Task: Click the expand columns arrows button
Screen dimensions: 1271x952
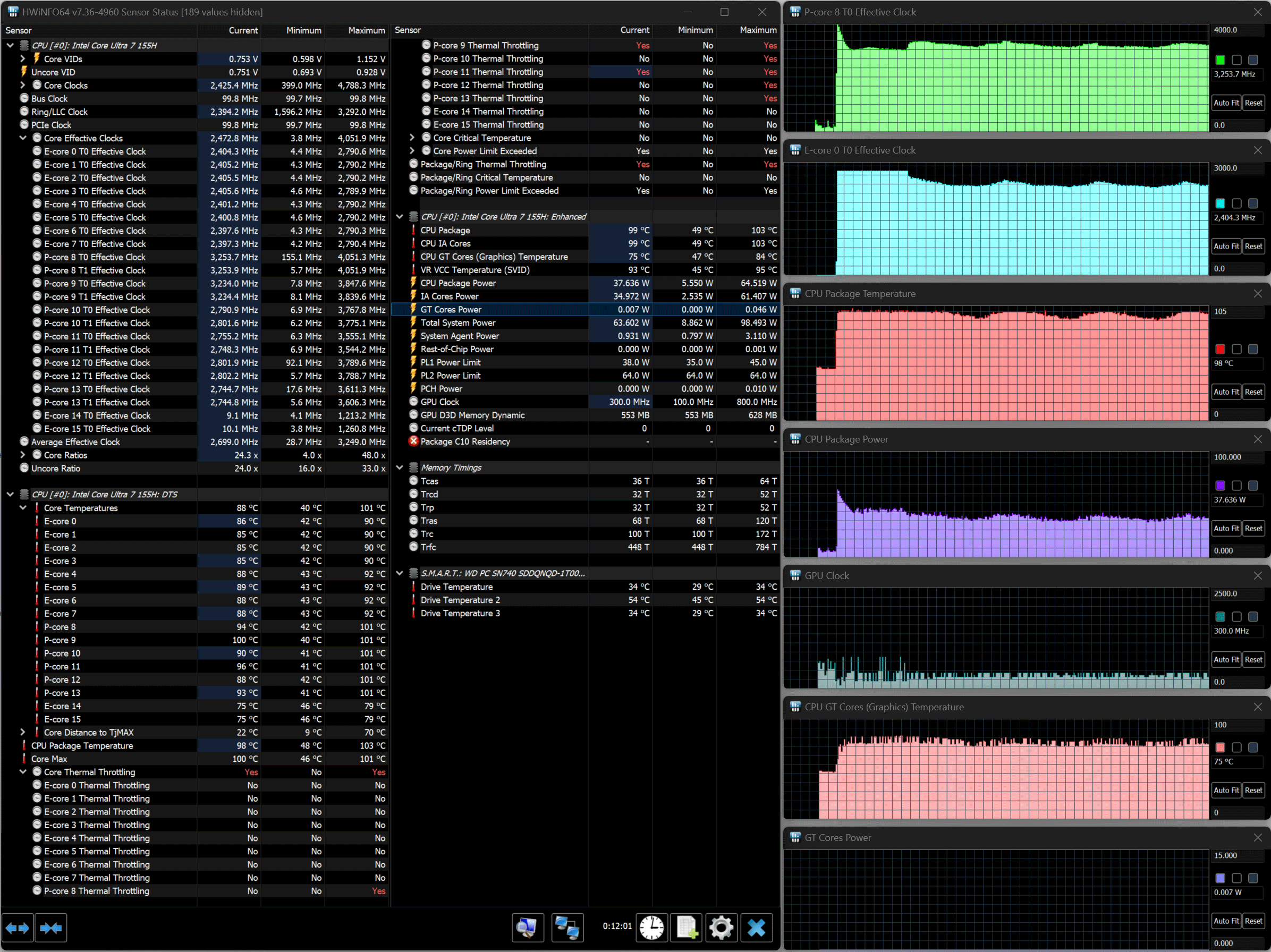Action: pos(17,927)
